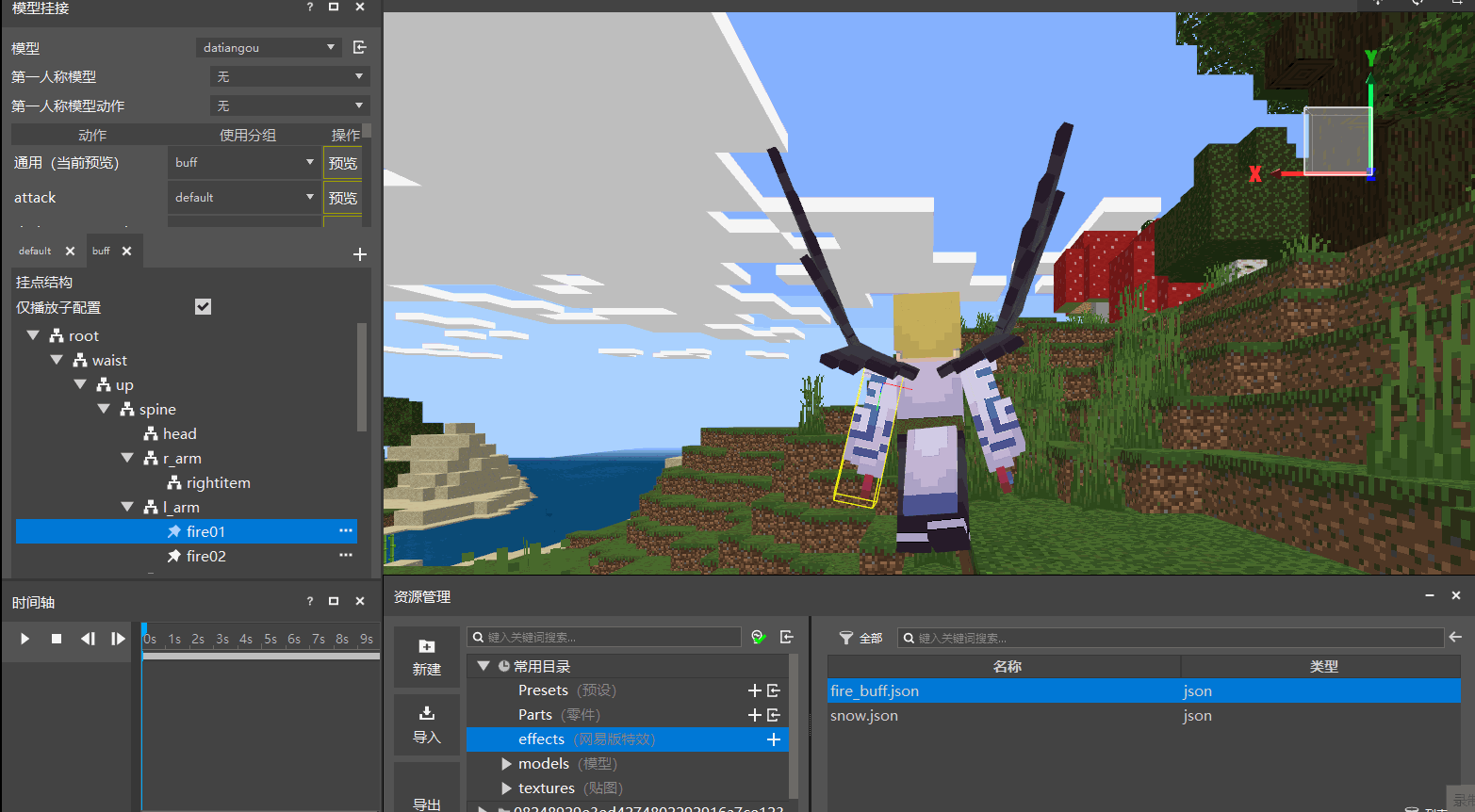Open help for the 模型挂接 panel

(x=310, y=7)
